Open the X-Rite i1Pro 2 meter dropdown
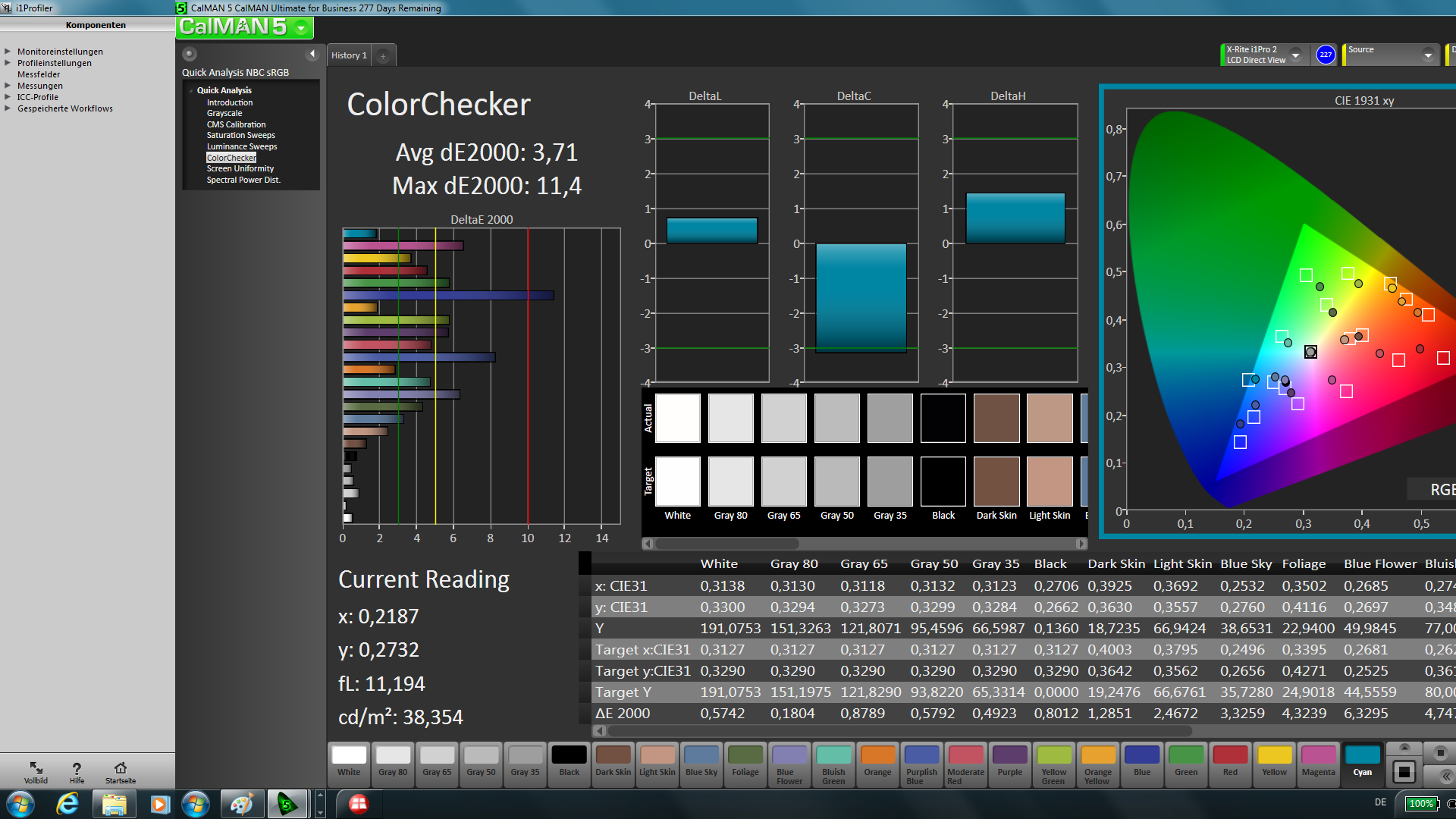The image size is (1456, 819). (1296, 55)
